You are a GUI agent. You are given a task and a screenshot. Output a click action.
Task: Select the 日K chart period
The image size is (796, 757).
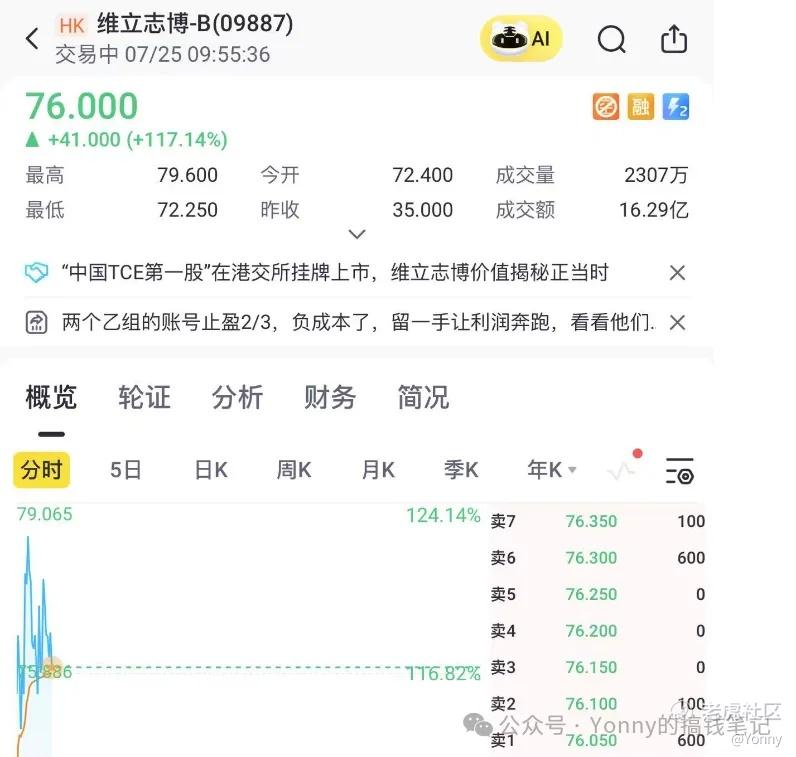[x=211, y=470]
